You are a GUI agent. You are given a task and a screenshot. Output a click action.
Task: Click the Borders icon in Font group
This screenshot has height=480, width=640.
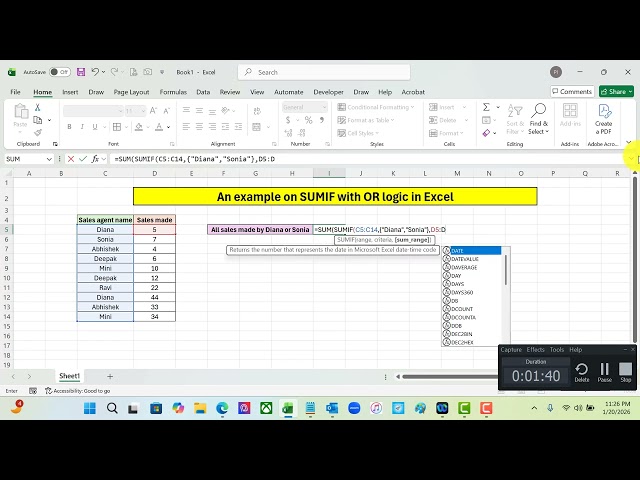click(x=117, y=127)
